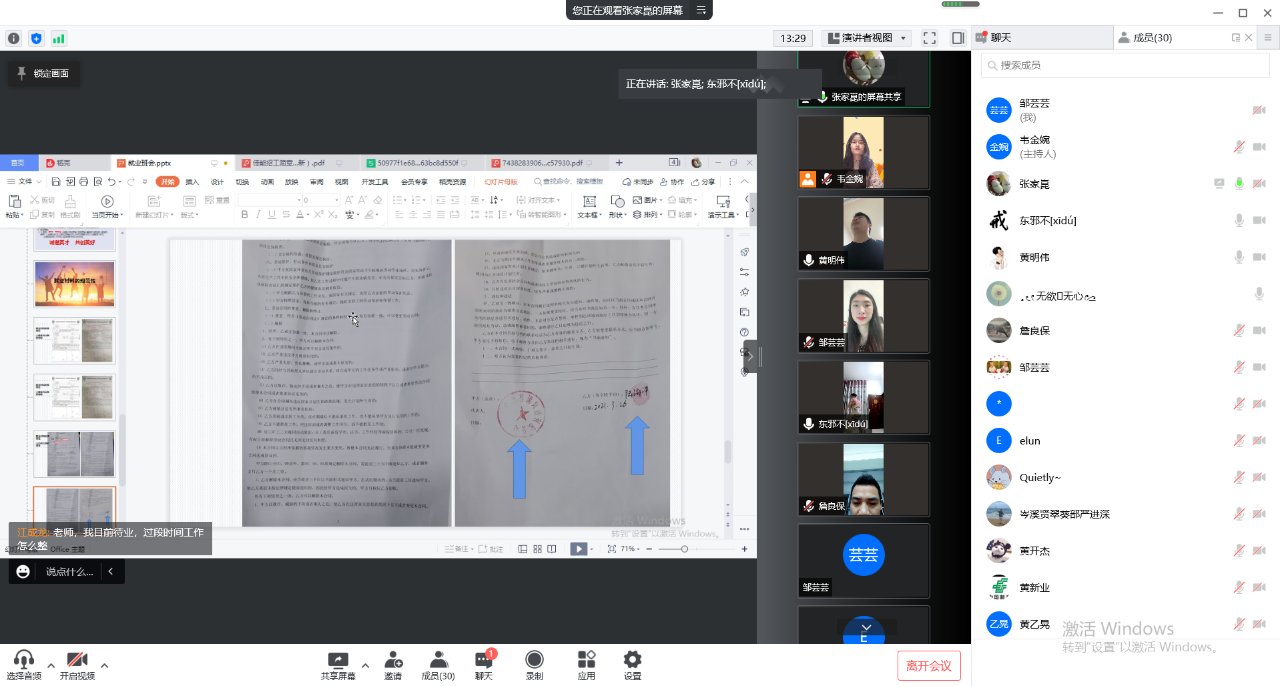
Task: Check the green network signal icon
Action: (59, 38)
